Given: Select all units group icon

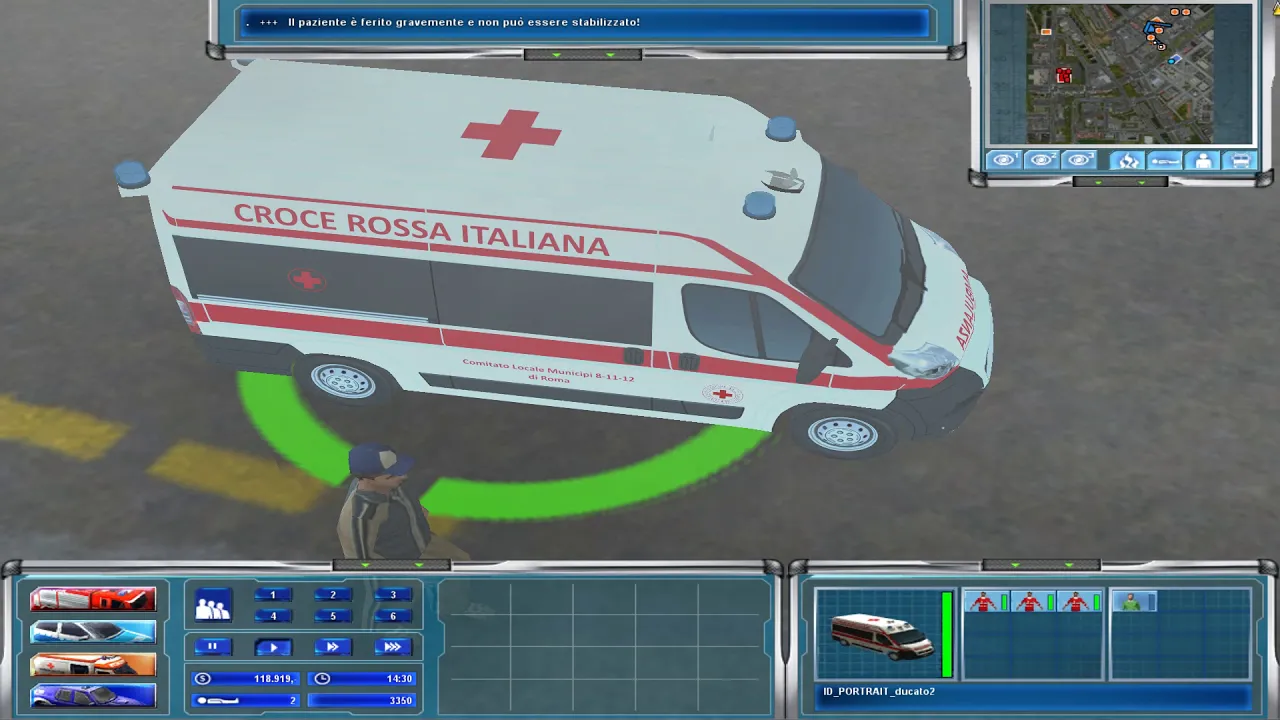Looking at the screenshot, I should tap(213, 605).
